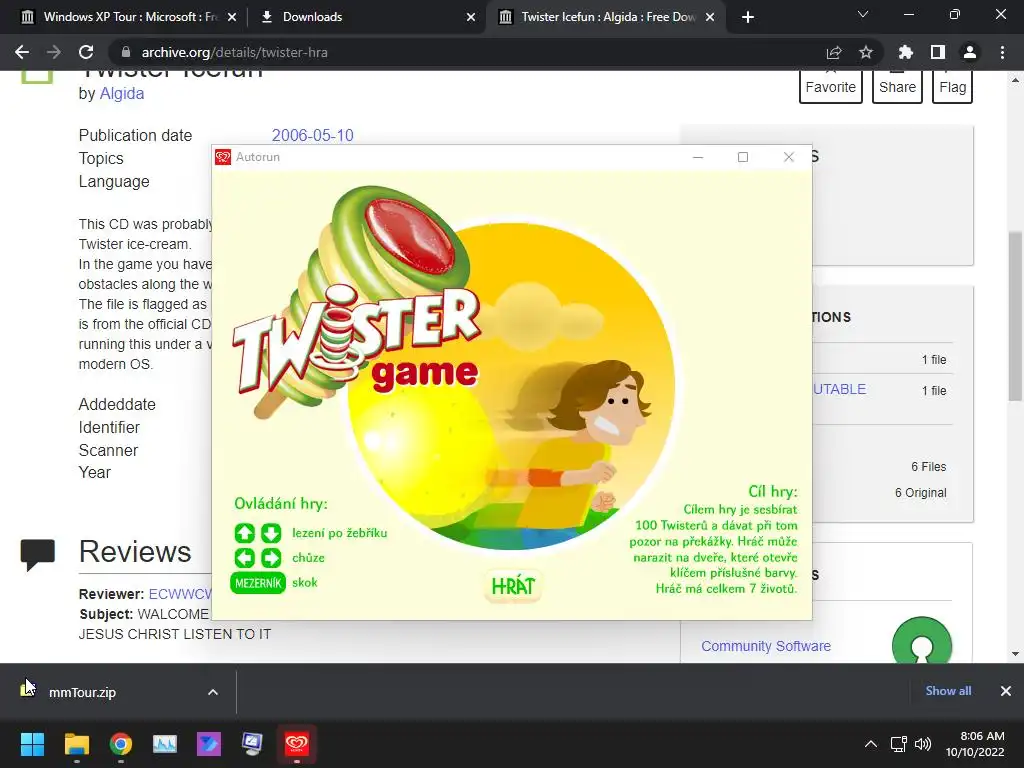Screen dimensions: 1024x768
Task: Click the scrollbar down arrow
Action: point(1016,654)
